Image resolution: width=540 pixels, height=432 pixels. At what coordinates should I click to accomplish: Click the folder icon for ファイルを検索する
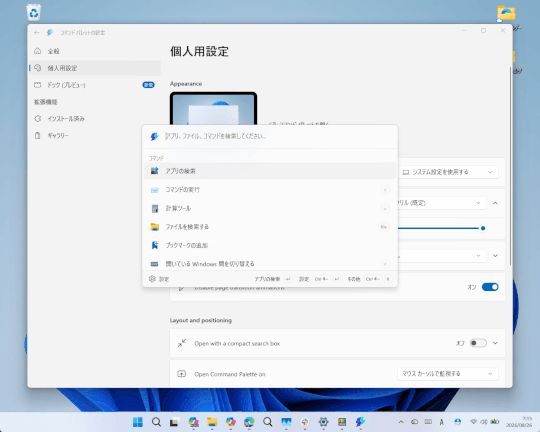(x=155, y=227)
